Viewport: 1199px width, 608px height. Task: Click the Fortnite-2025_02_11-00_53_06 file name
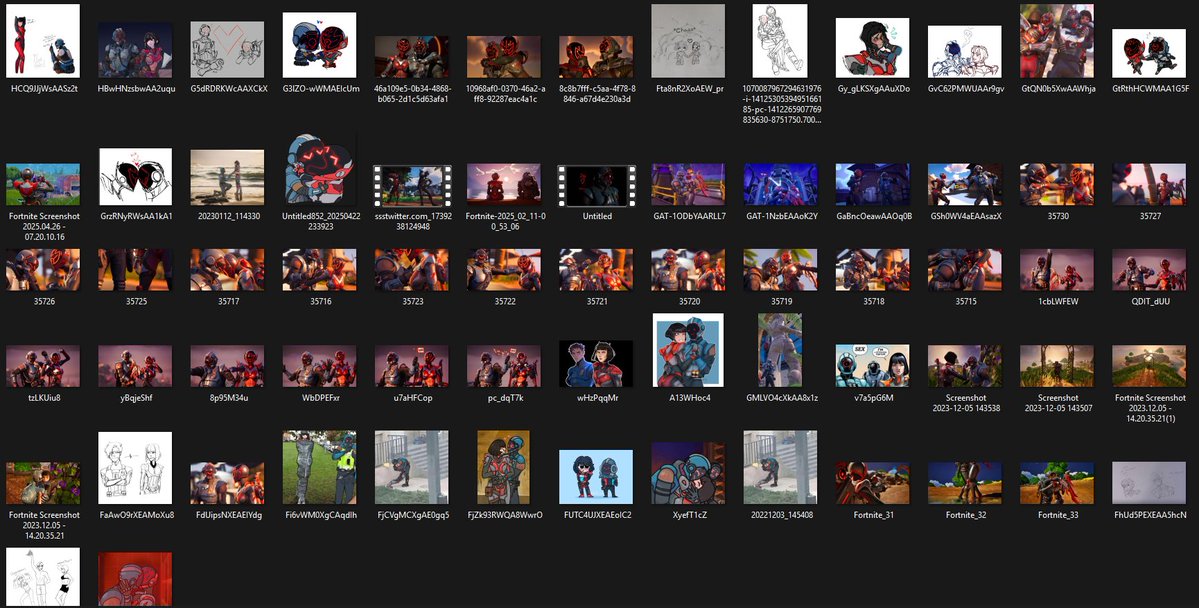pyautogui.click(x=504, y=221)
